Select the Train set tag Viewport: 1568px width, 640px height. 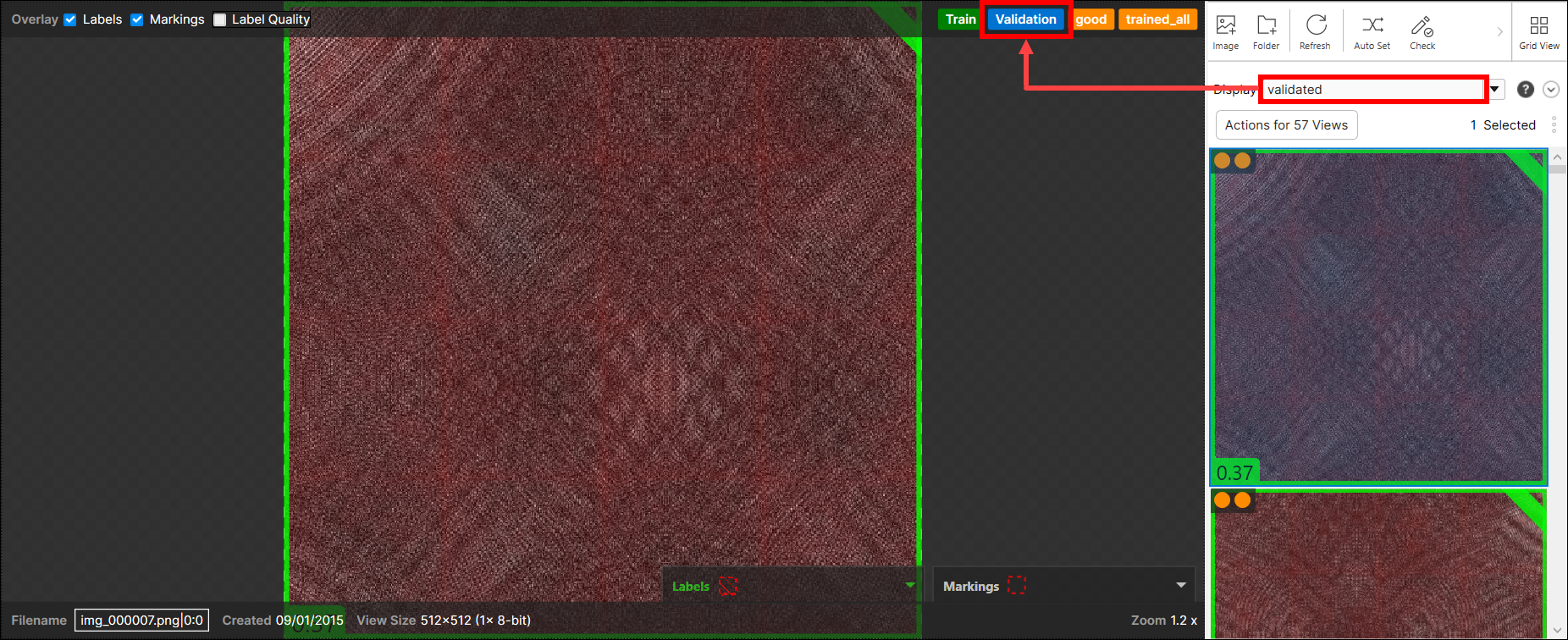click(x=960, y=19)
